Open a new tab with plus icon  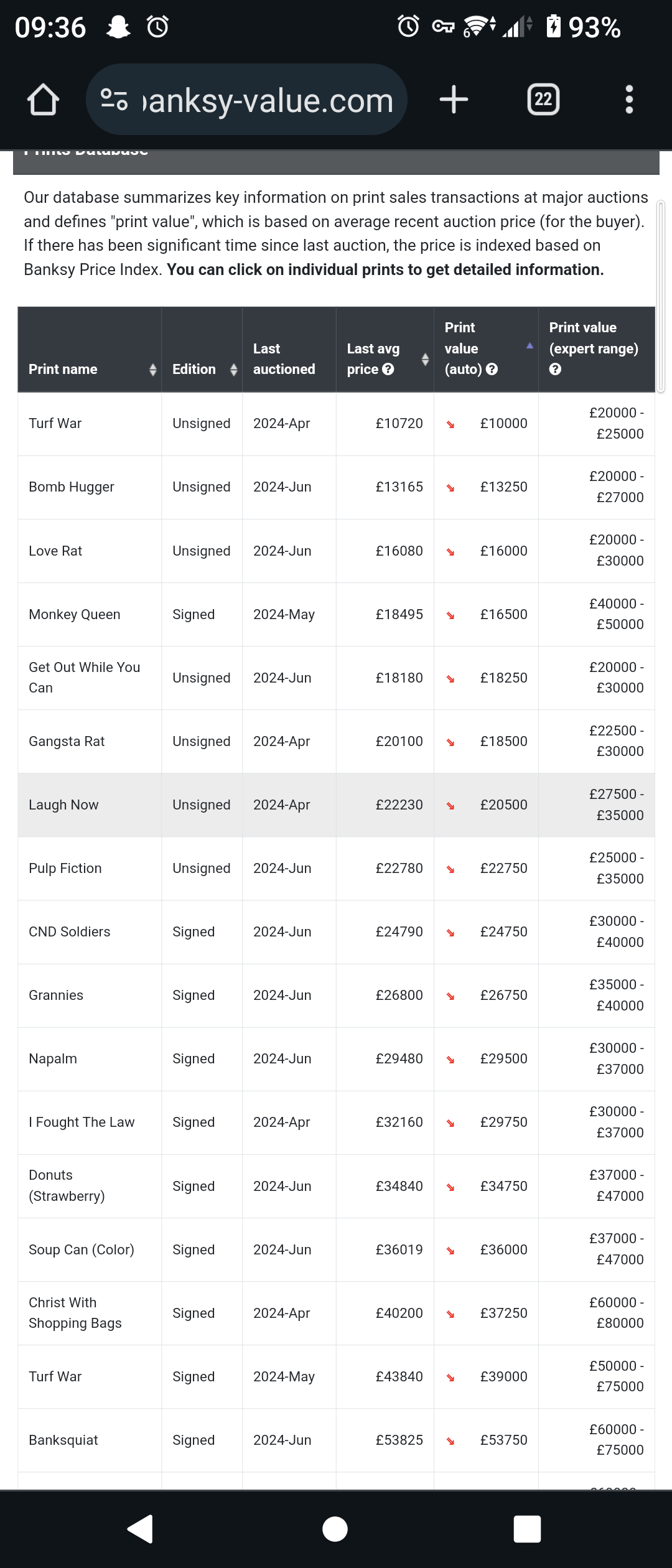(x=454, y=100)
